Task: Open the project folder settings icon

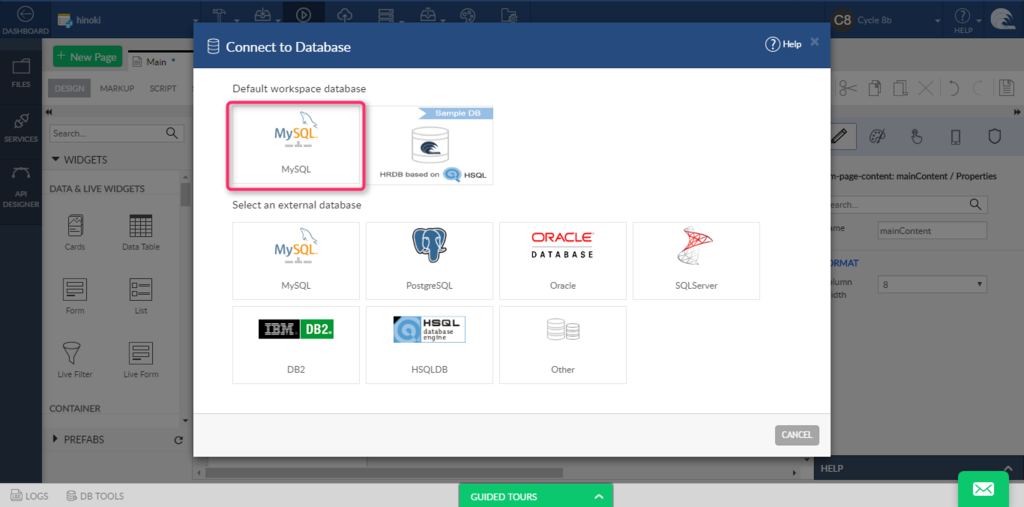Action: 509,14
